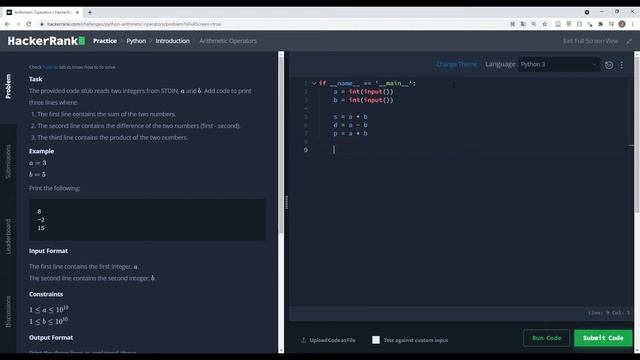Collapse the code fold arrow on line 1
The height and width of the screenshot is (360, 640).
(x=314, y=83)
